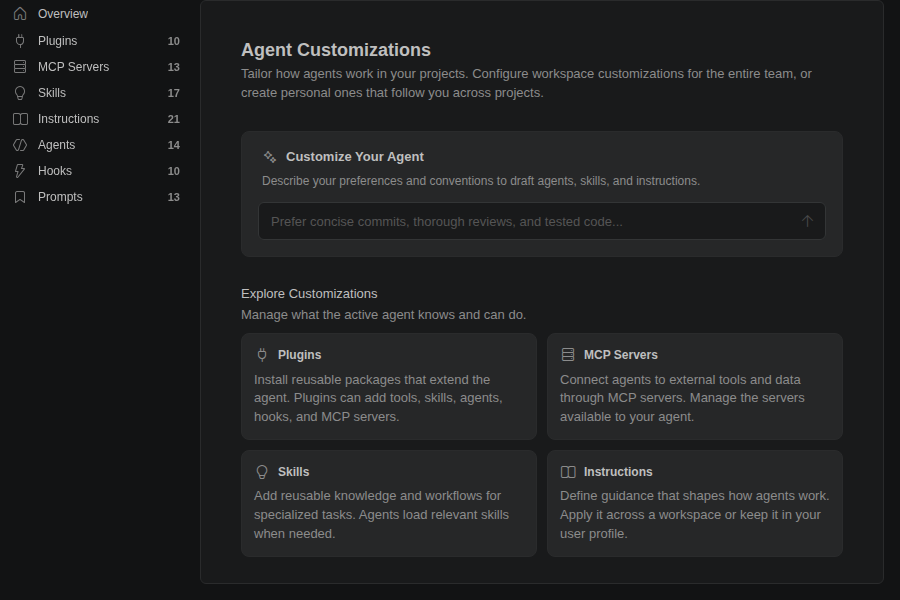The width and height of the screenshot is (900, 600).
Task: Click the Instructions count badge 21
Action: (173, 119)
